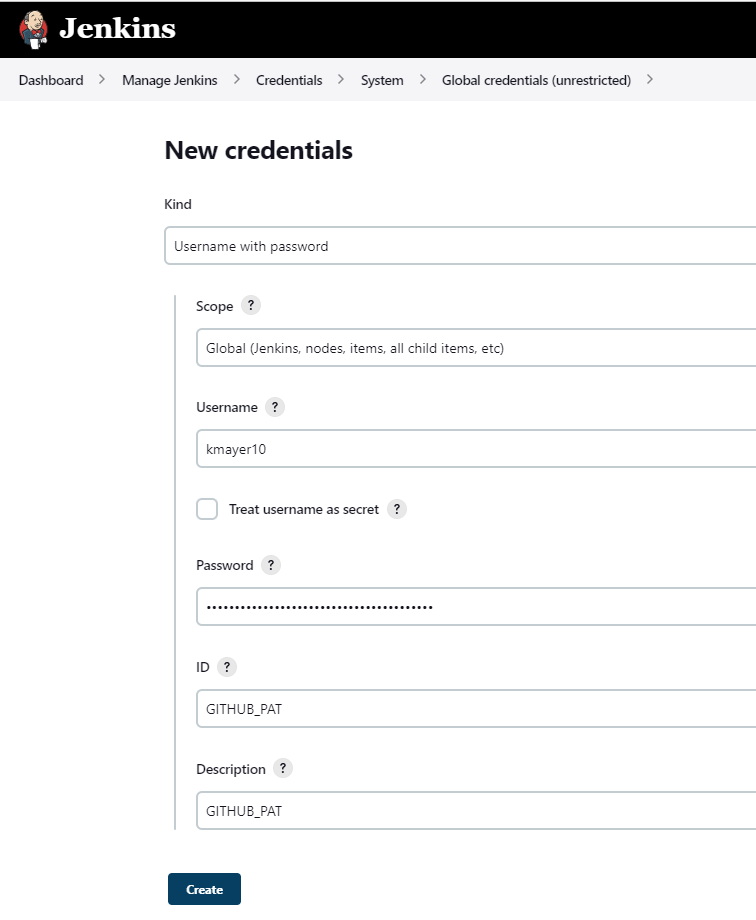
Task: Open Global credentials (unrestricted) breadcrumb
Action: 536,80
